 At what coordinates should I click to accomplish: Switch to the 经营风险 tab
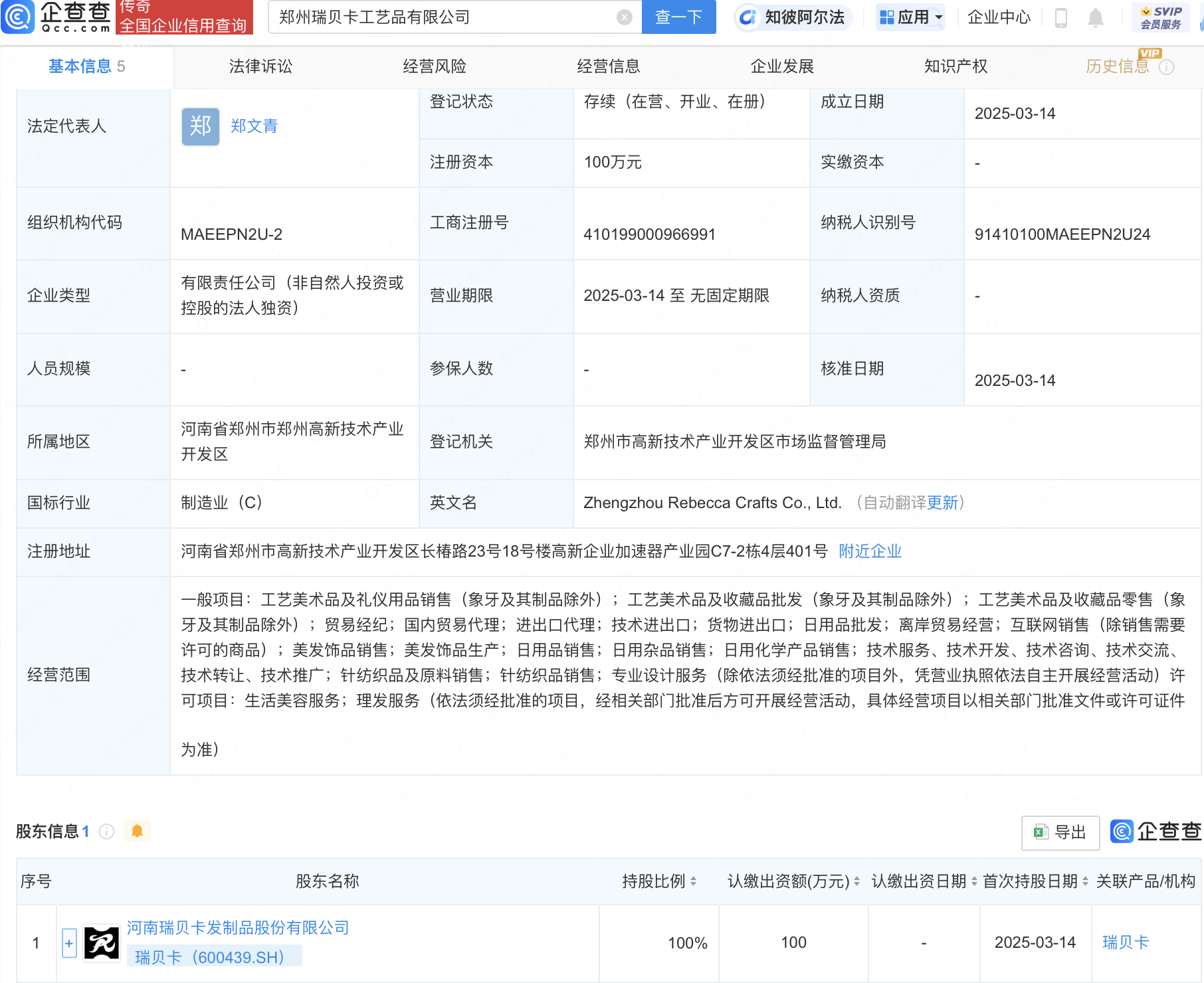click(435, 66)
